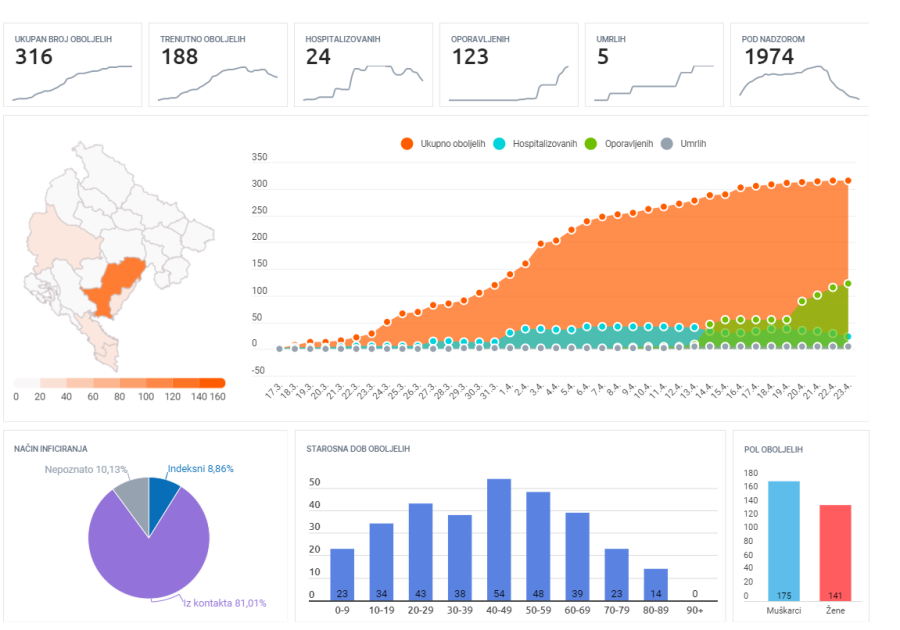Screen dimensions: 900x630
Task: Click the 20-29 age bar showing 43
Action: pos(420,552)
